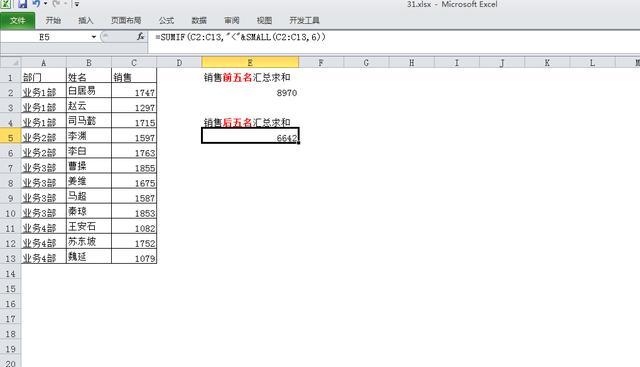Switch to the 插入 Insert tab
The height and width of the screenshot is (367, 640).
86,20
